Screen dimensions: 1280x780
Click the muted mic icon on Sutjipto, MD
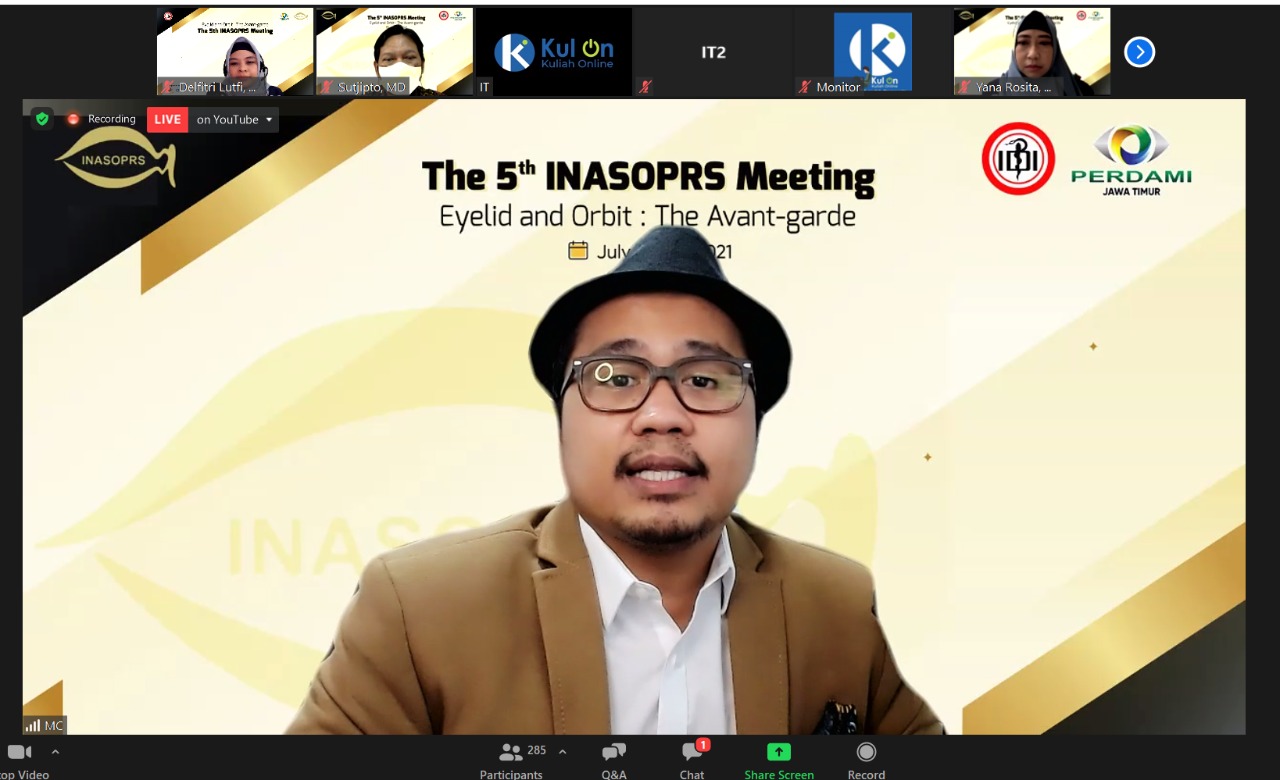(x=326, y=87)
